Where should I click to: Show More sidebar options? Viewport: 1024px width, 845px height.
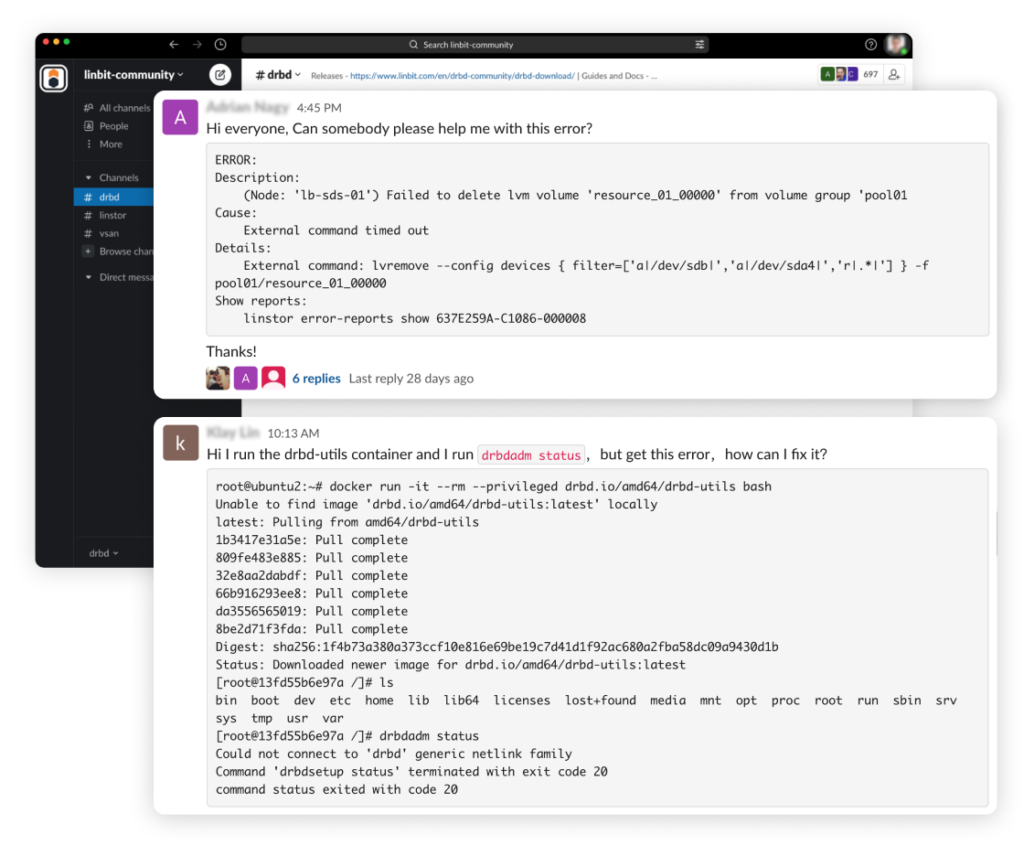(x=104, y=144)
